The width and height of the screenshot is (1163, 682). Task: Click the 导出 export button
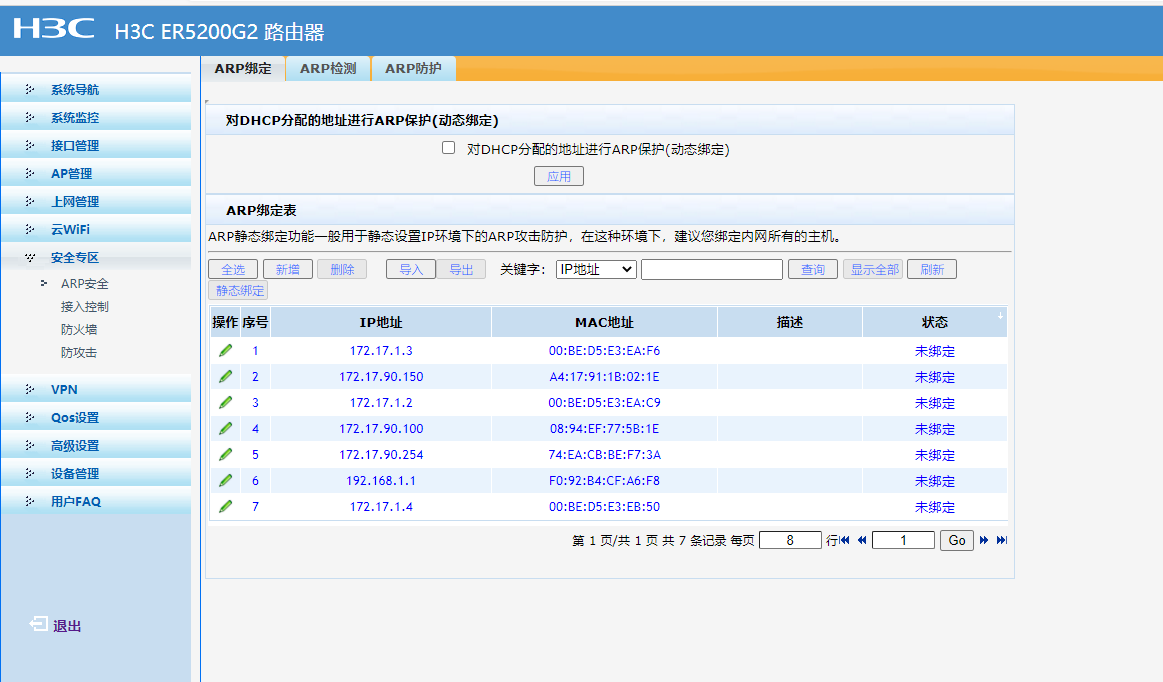[x=461, y=269]
